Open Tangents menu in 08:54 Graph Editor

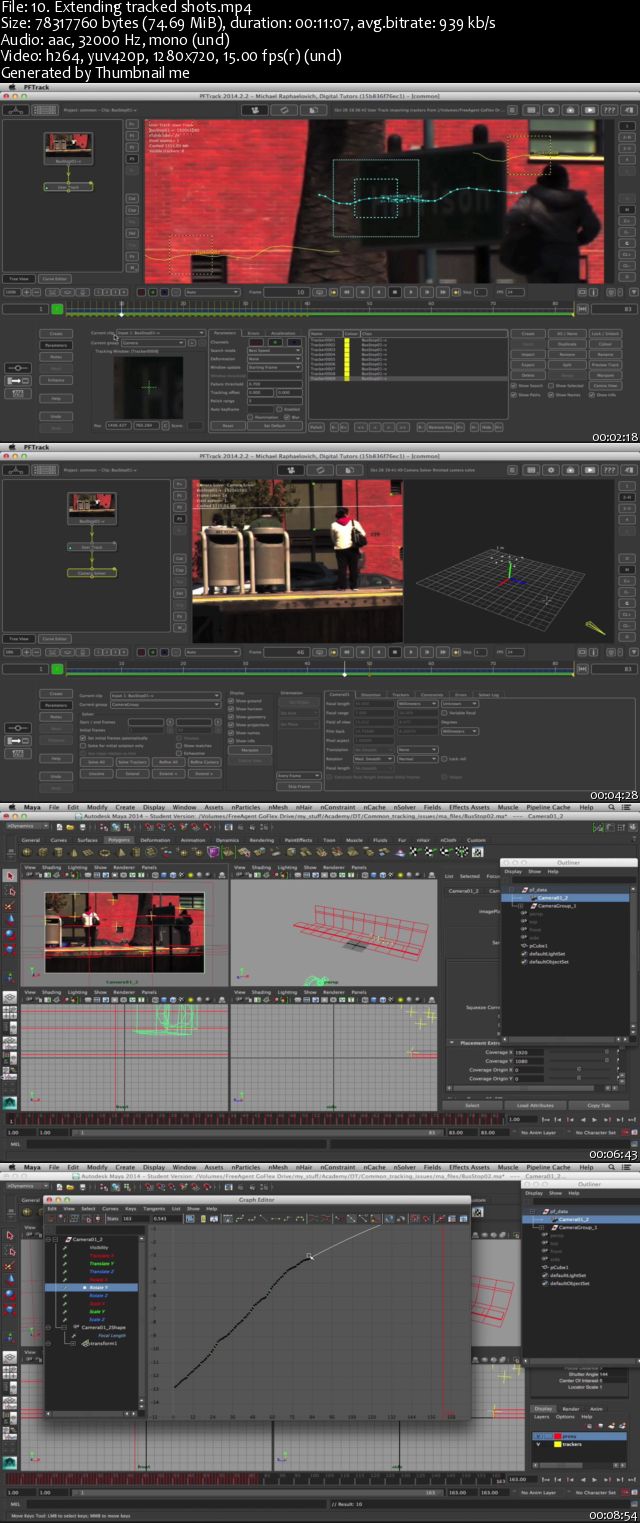pyautogui.click(x=154, y=1208)
